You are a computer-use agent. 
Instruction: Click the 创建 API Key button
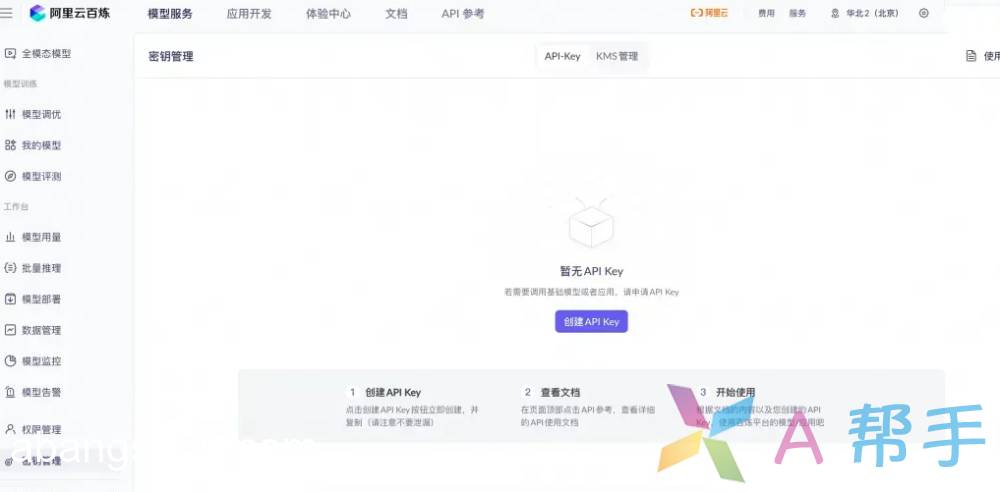591,322
